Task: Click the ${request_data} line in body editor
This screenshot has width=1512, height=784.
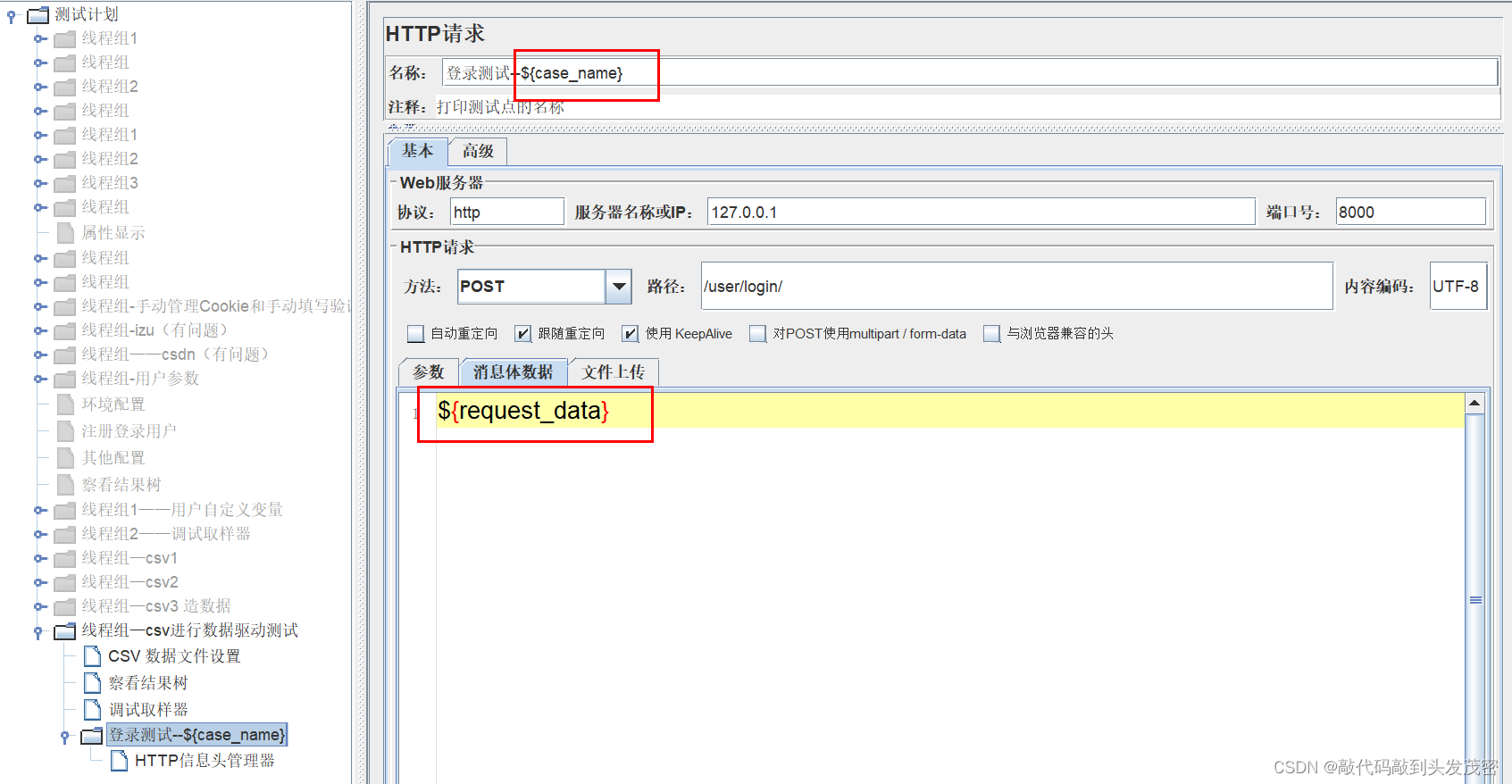Action: [x=950, y=411]
